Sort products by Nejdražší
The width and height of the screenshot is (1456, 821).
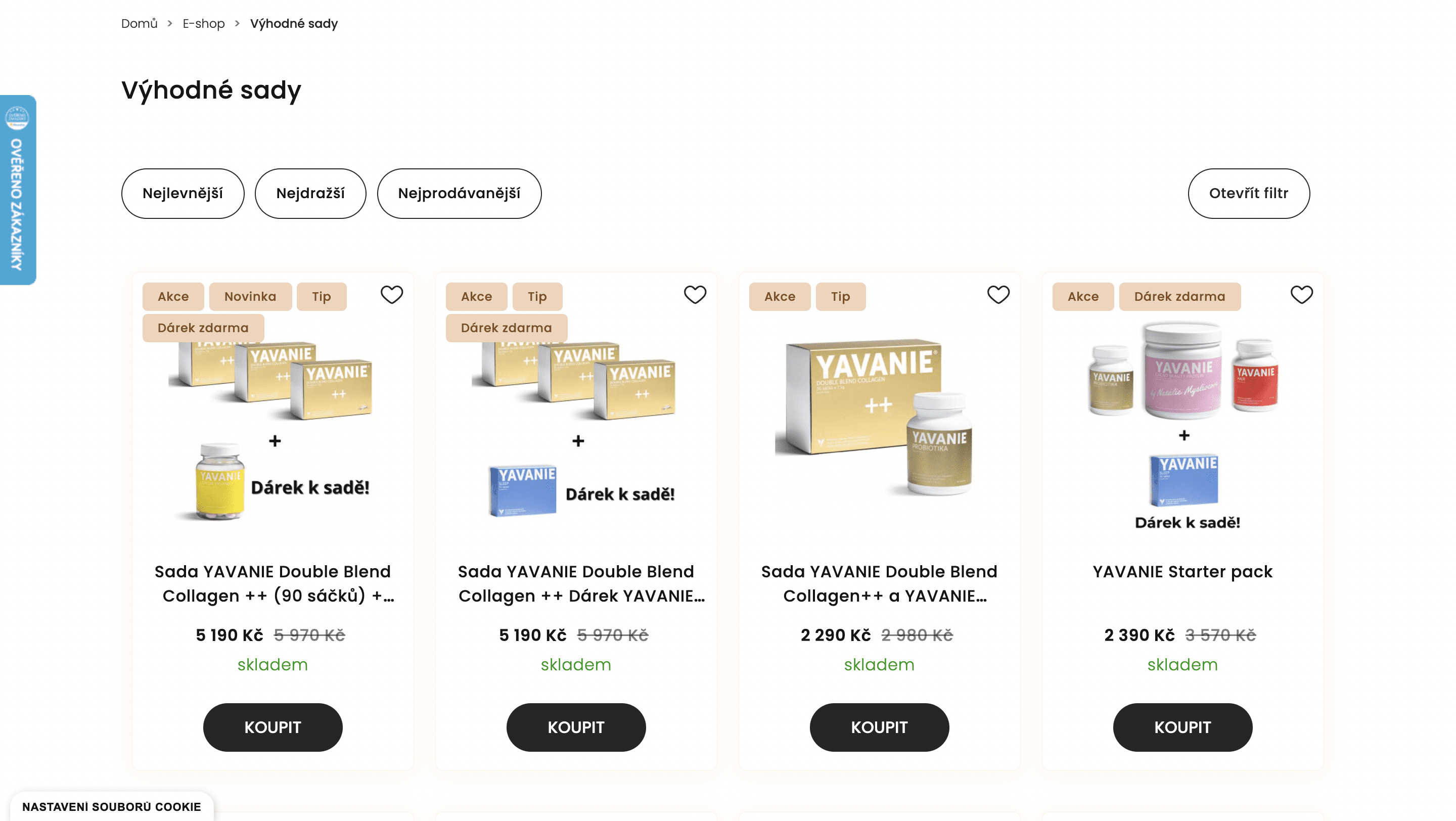[310, 193]
